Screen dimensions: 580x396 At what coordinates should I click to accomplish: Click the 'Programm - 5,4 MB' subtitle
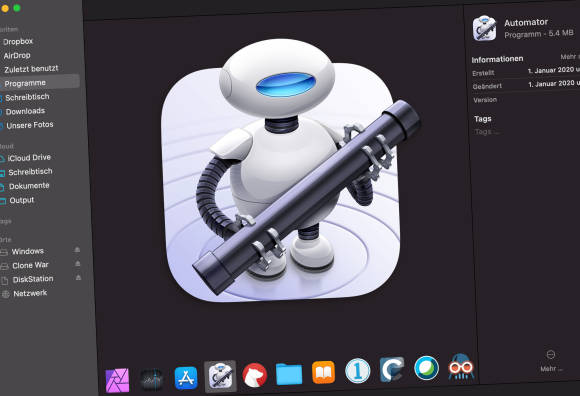539,34
